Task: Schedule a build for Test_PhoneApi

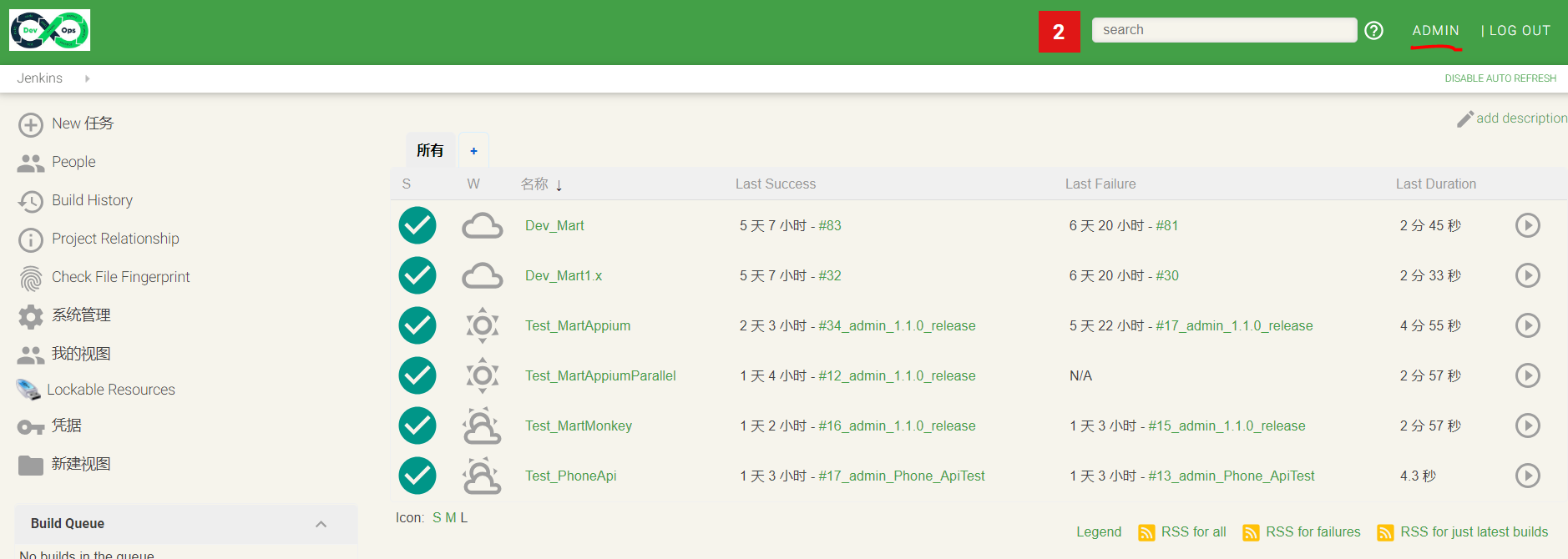Action: [1527, 476]
